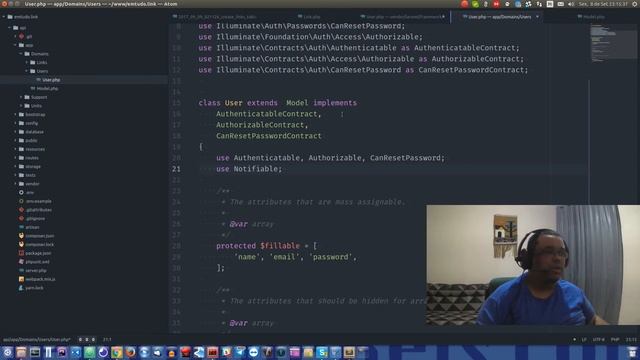The height and width of the screenshot is (360, 640).
Task: Open Google Chrome from the dock
Action: (116, 352)
